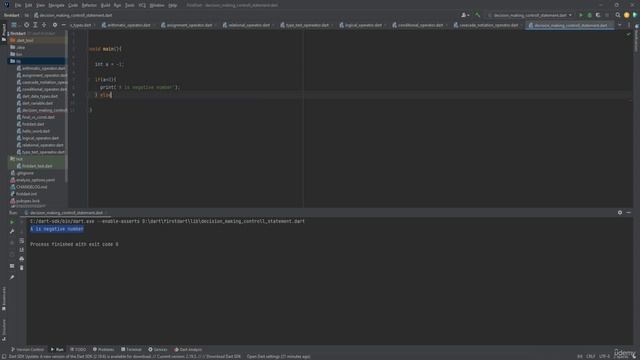The width and height of the screenshot is (640, 360).
Task: Open the Dart Analysis tool window
Action: [188, 349]
